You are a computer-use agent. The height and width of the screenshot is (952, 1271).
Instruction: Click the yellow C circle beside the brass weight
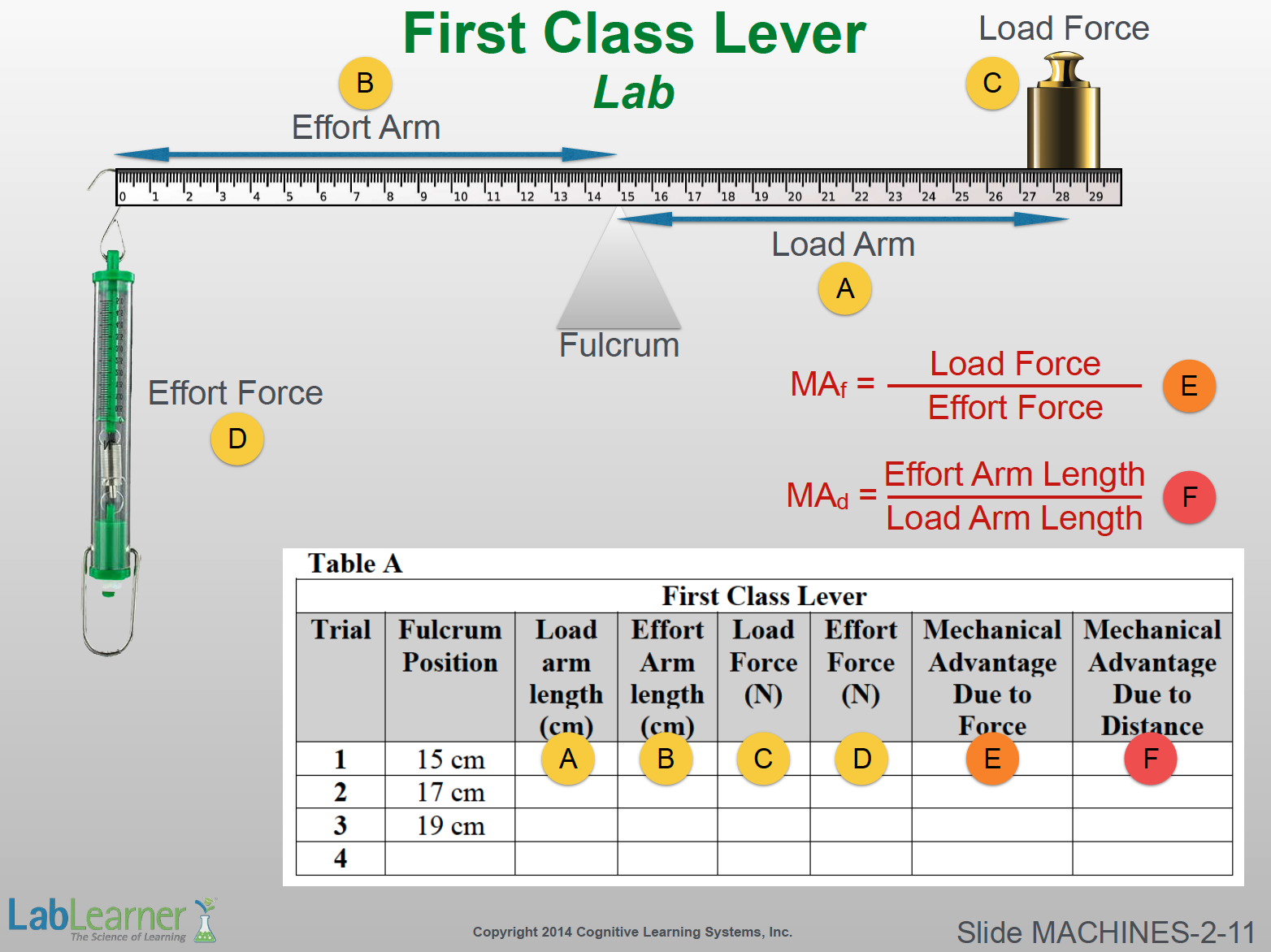992,83
